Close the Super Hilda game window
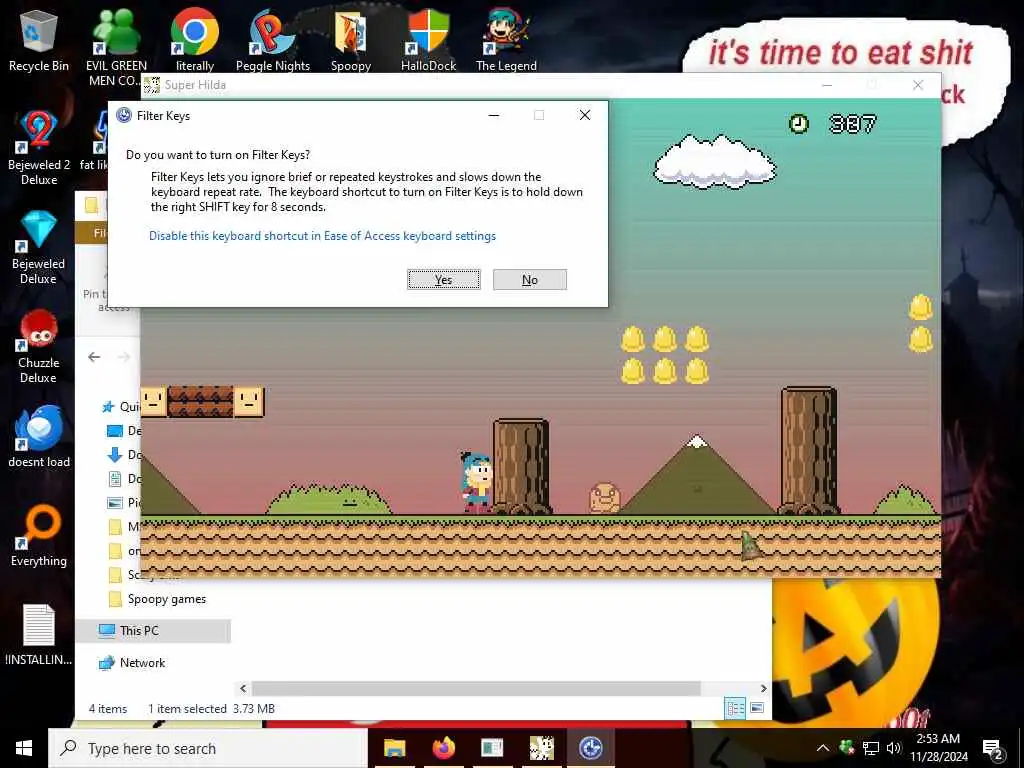This screenshot has width=1024, height=768. coord(918,85)
